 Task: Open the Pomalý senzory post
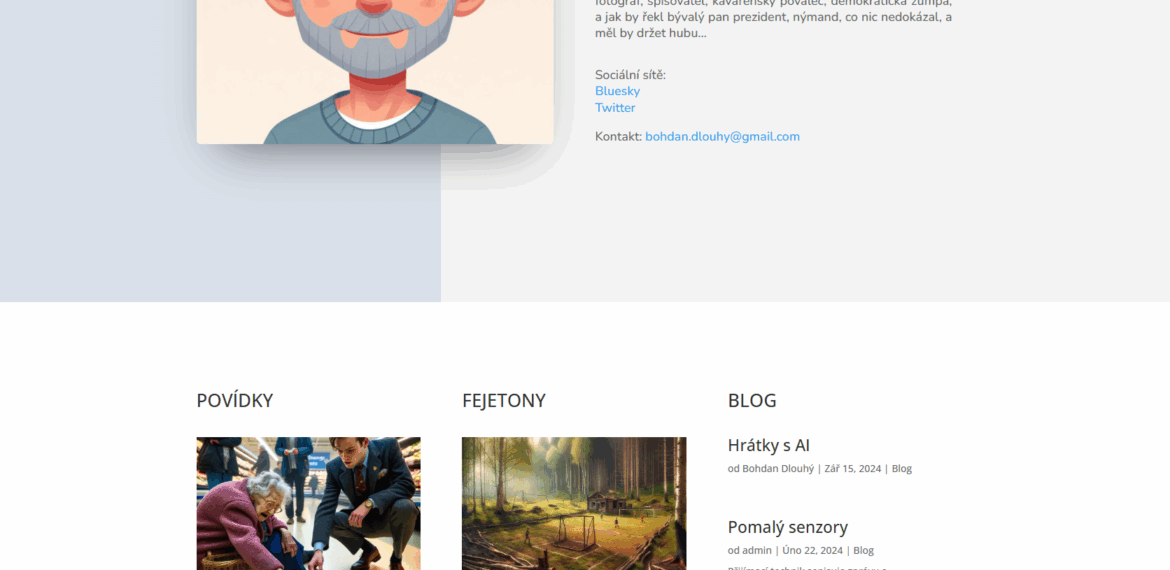(787, 527)
